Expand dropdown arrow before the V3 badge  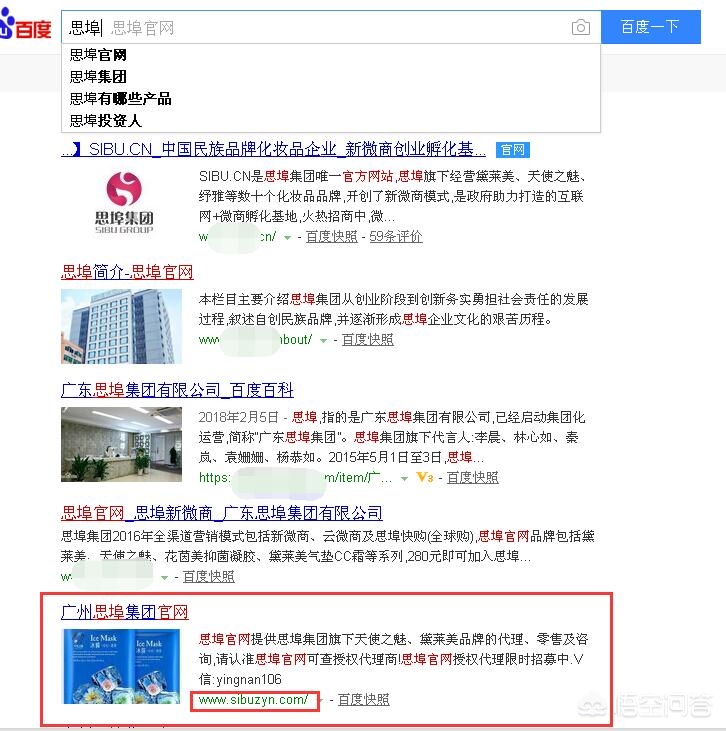click(405, 478)
